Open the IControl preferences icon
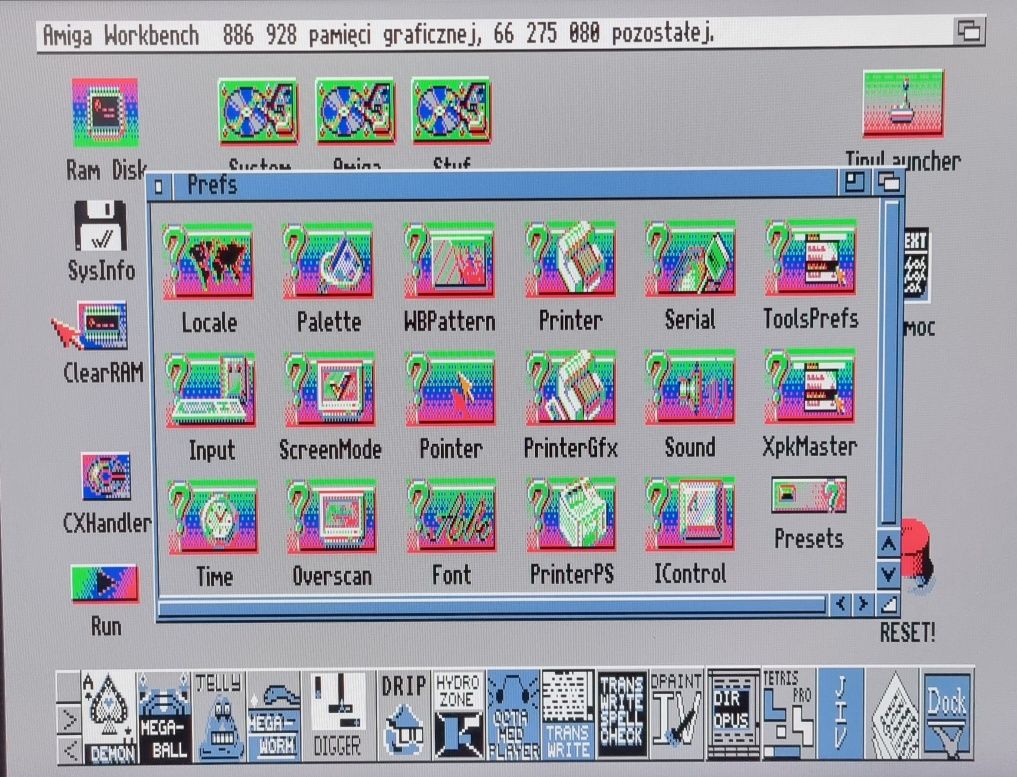Viewport: 1017px width, 777px height. pyautogui.click(x=690, y=514)
